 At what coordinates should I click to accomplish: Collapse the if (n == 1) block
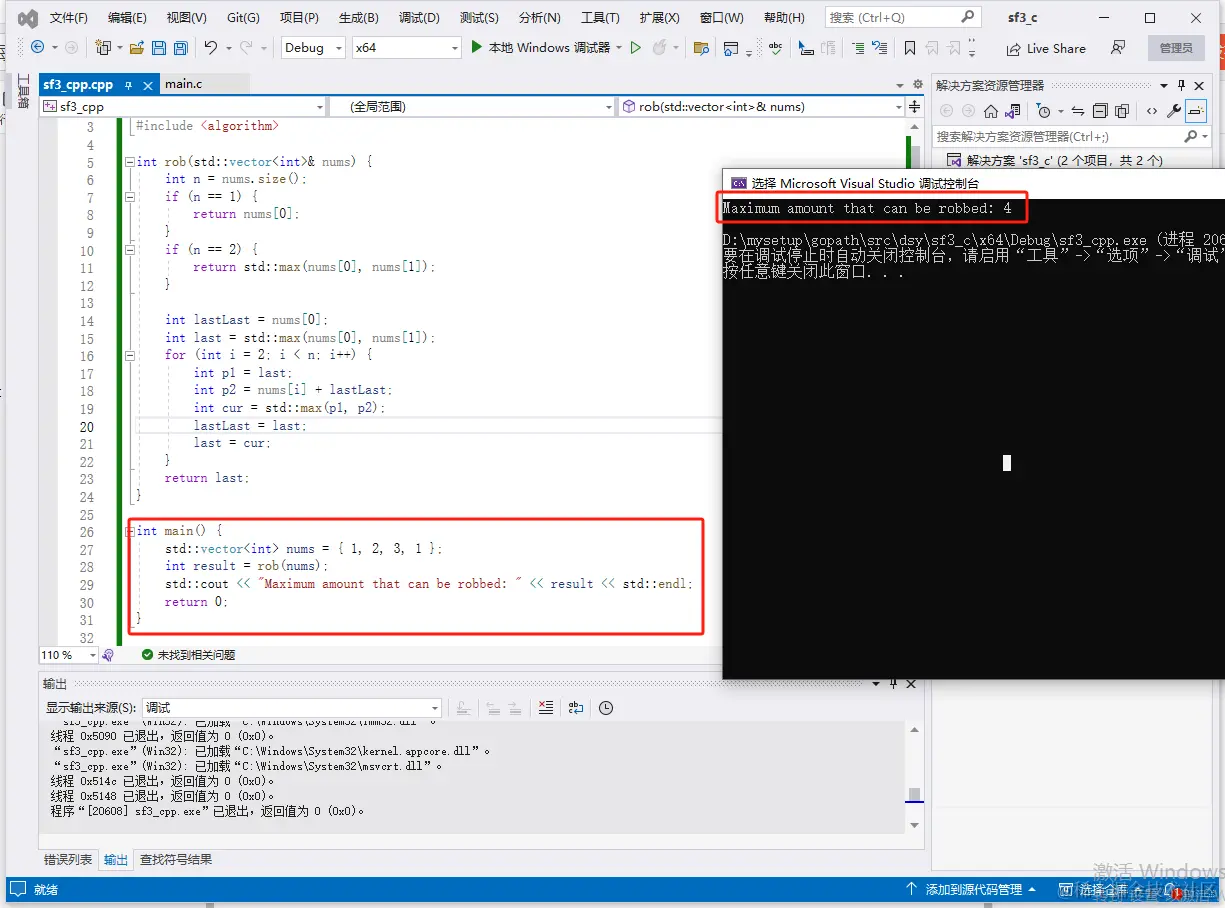tap(129, 197)
